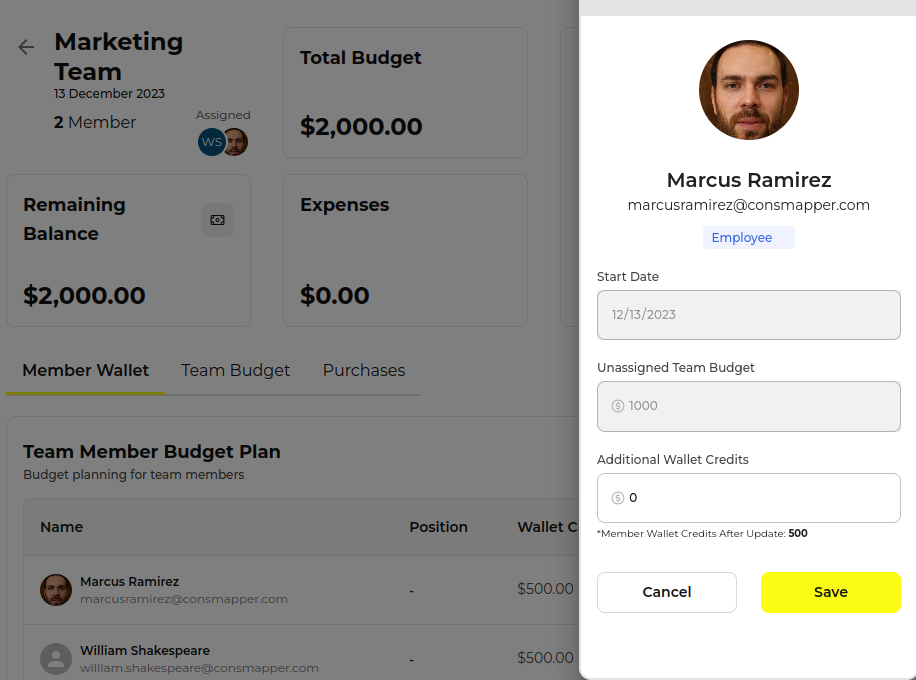The image size is (916, 680).
Task: Click the dollar icon in Additional Wallet Credits
Action: tap(617, 498)
